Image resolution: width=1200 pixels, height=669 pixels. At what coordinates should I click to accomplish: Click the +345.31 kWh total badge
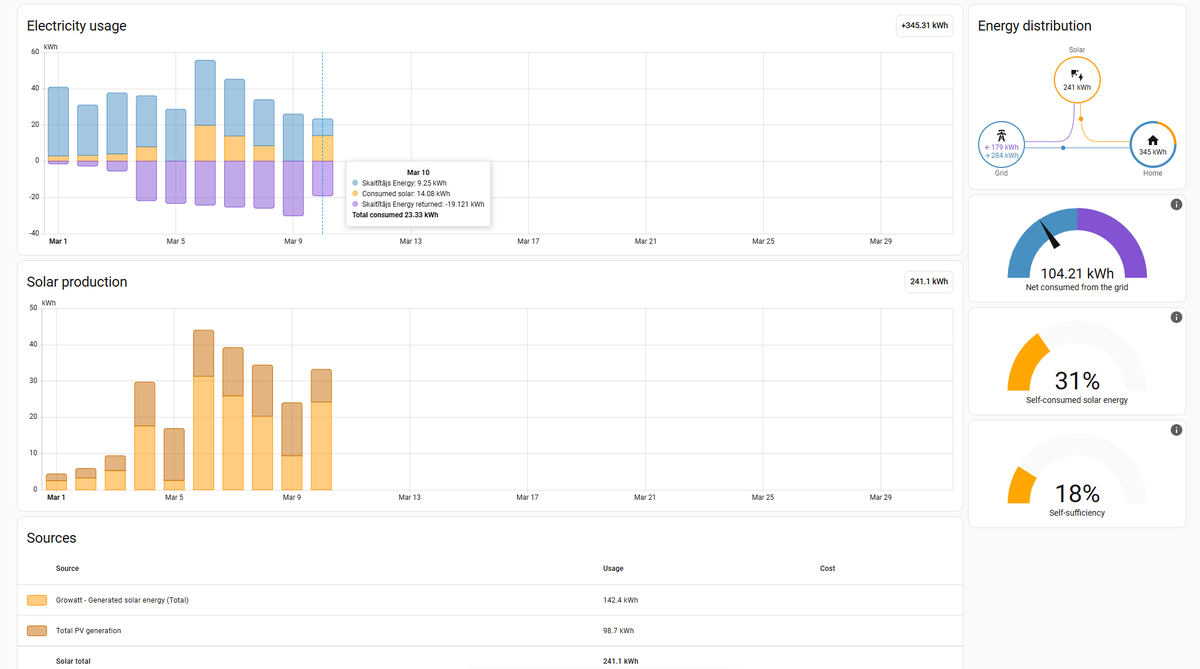click(x=924, y=26)
